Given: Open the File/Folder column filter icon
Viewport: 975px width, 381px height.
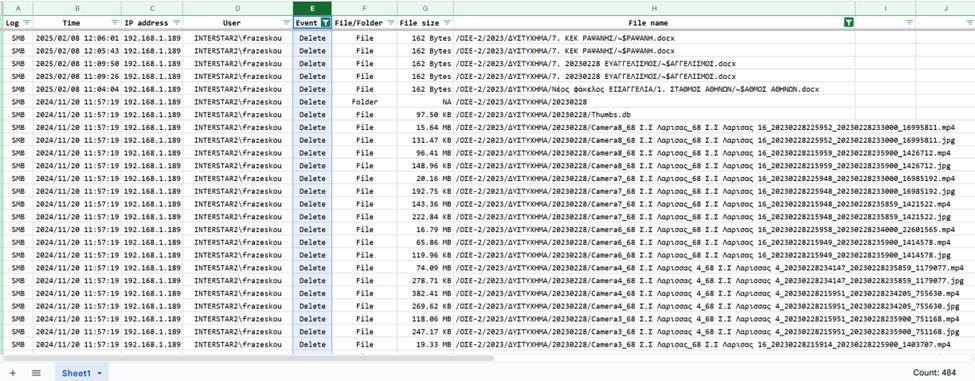Looking at the screenshot, I should click(x=390, y=22).
